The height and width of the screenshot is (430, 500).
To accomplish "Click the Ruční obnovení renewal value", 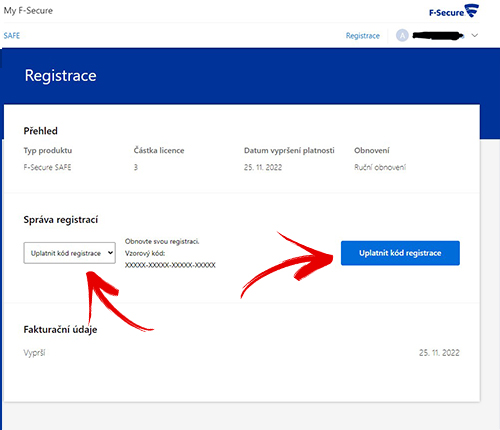I will pos(380,167).
